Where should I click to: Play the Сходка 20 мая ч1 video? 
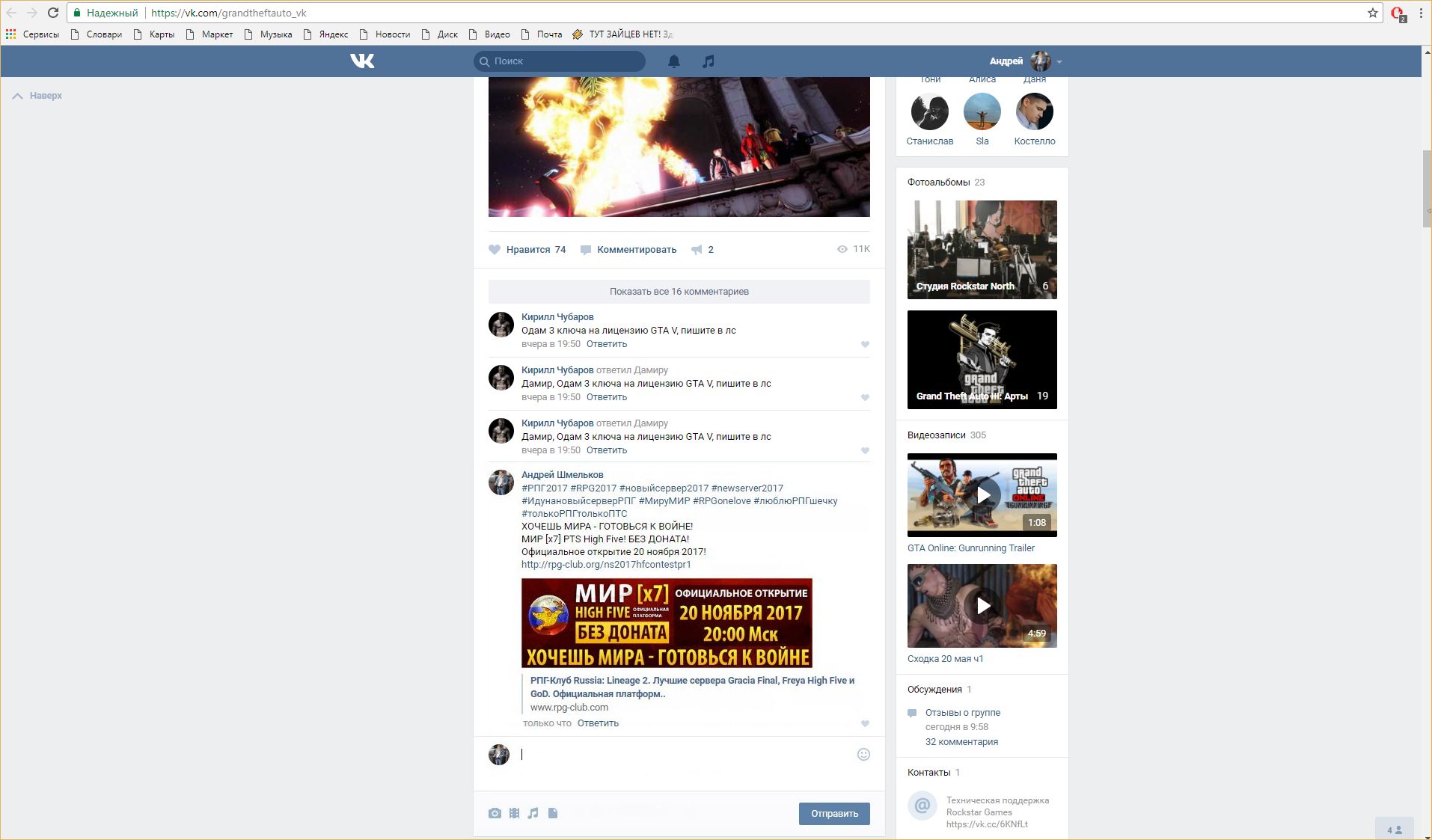pyautogui.click(x=982, y=606)
